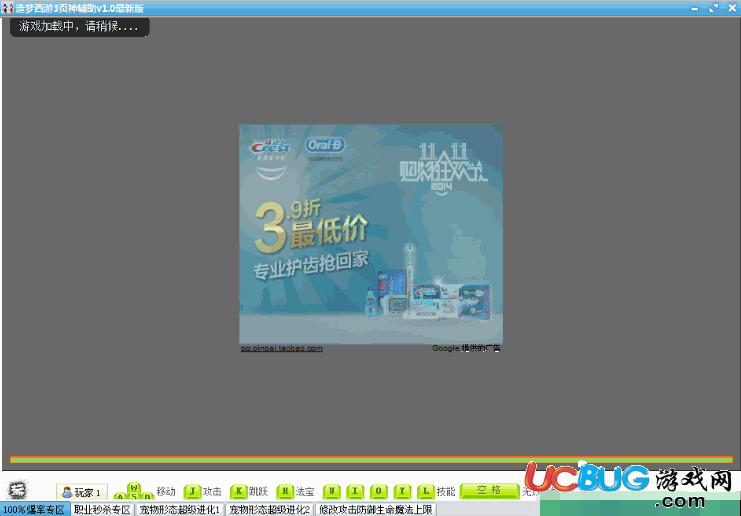This screenshot has width=741, height=516.
Task: Click the L skill key icon
Action: click(426, 491)
